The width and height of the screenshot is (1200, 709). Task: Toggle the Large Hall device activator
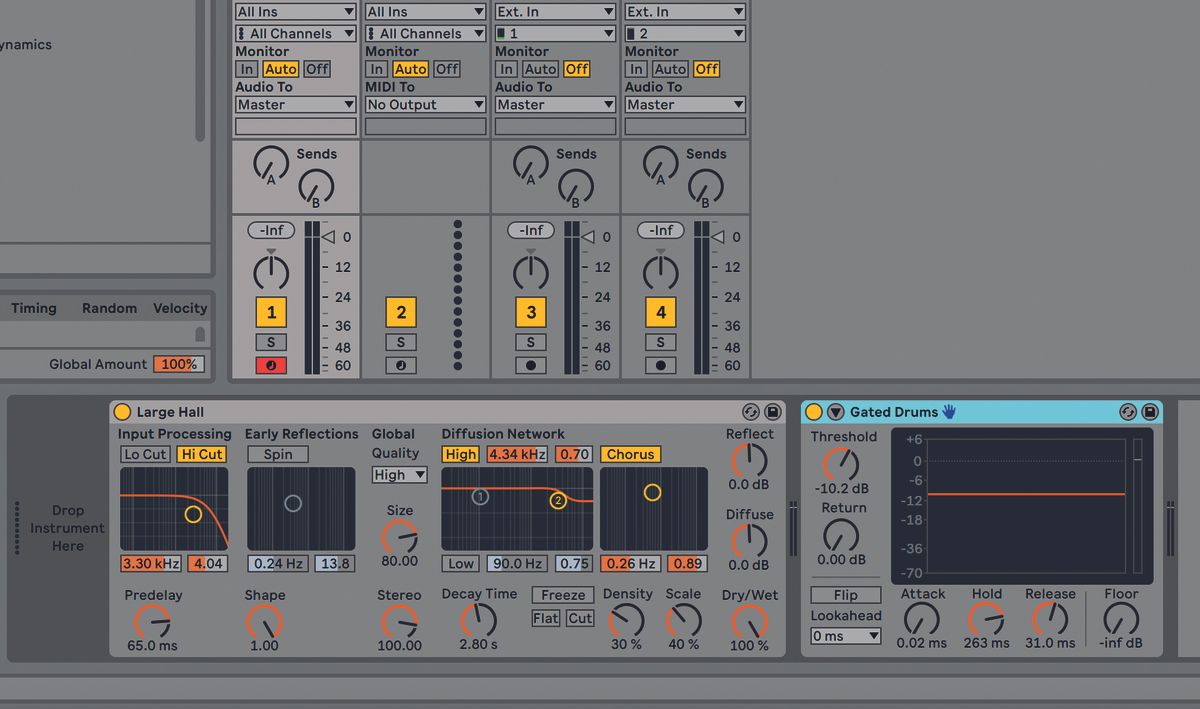coord(122,411)
